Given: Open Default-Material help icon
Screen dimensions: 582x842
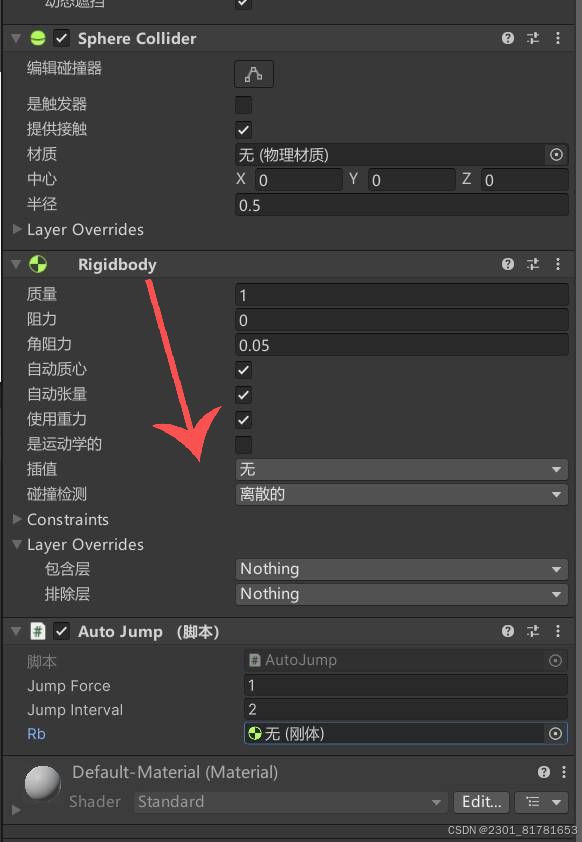Looking at the screenshot, I should point(543,772).
